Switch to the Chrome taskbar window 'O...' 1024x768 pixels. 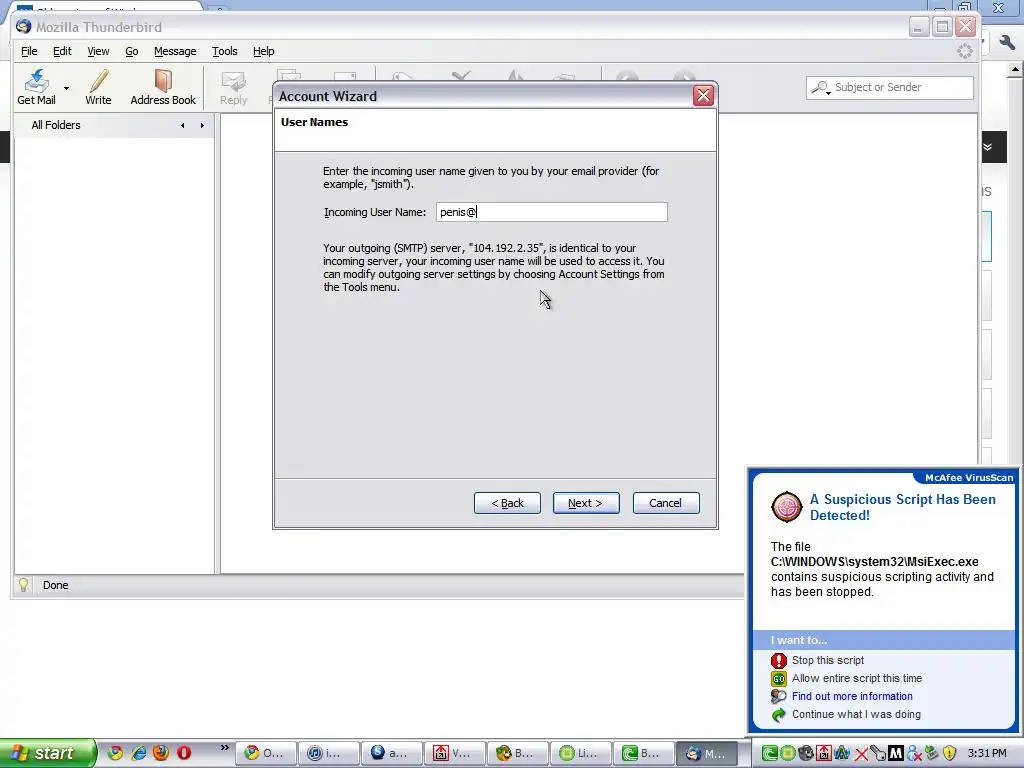[x=264, y=753]
